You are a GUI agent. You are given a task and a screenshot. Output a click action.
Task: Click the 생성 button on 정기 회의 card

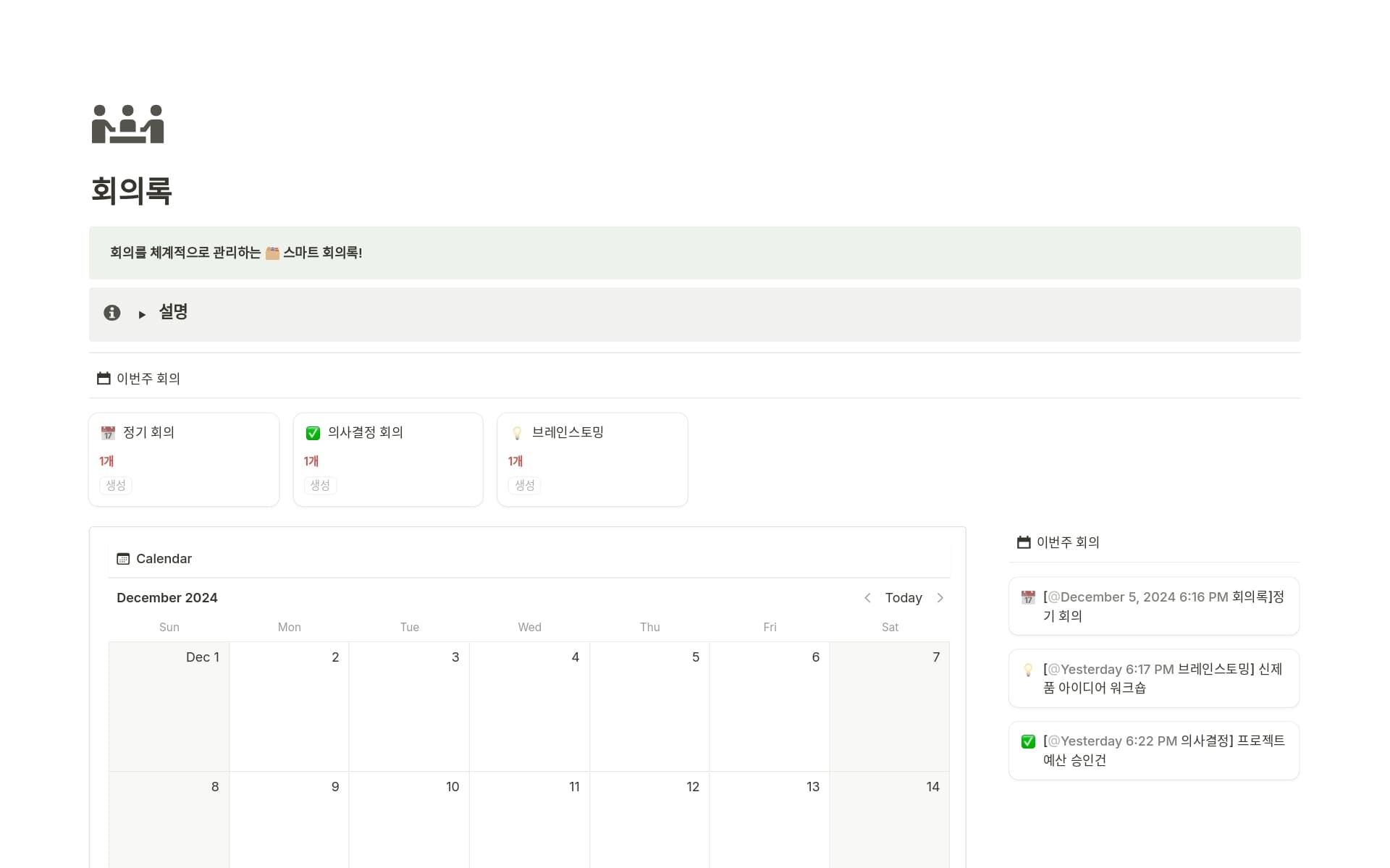point(116,485)
